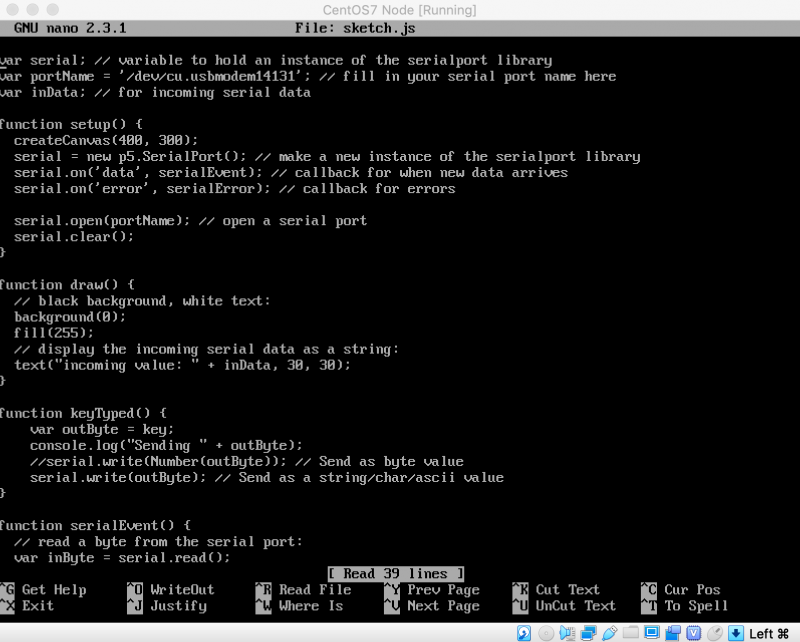Screen dimensions: 800x642
Task: Click the var inData declaration line
Action: coord(155,92)
